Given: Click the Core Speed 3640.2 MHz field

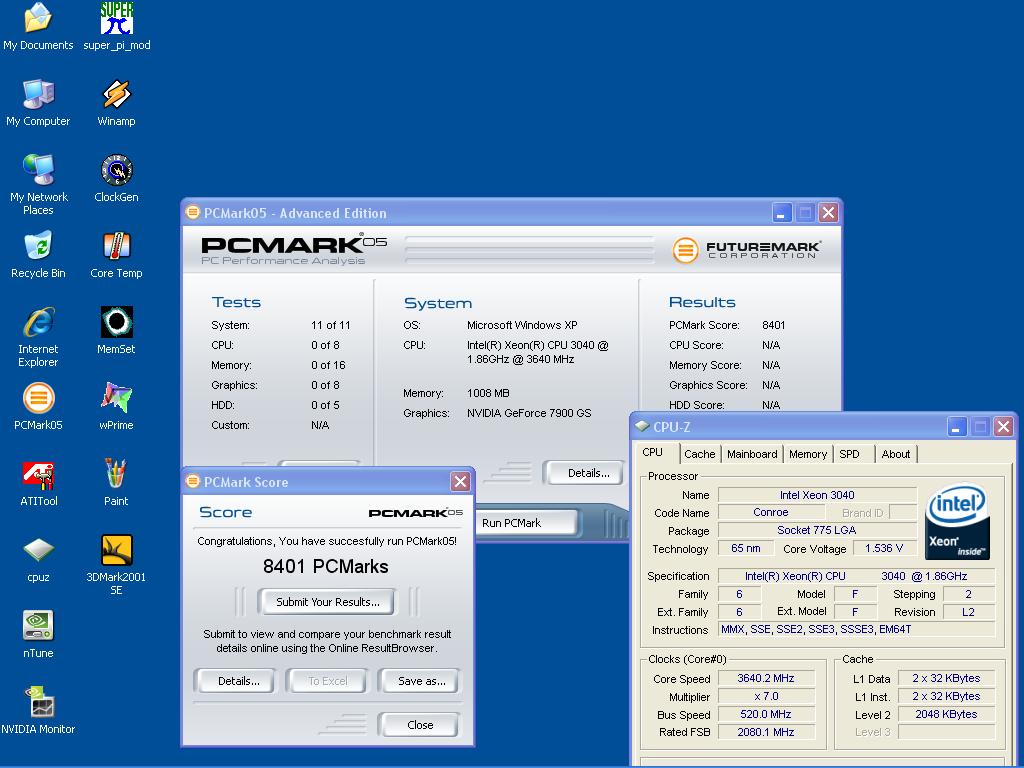Looking at the screenshot, I should pos(765,679).
